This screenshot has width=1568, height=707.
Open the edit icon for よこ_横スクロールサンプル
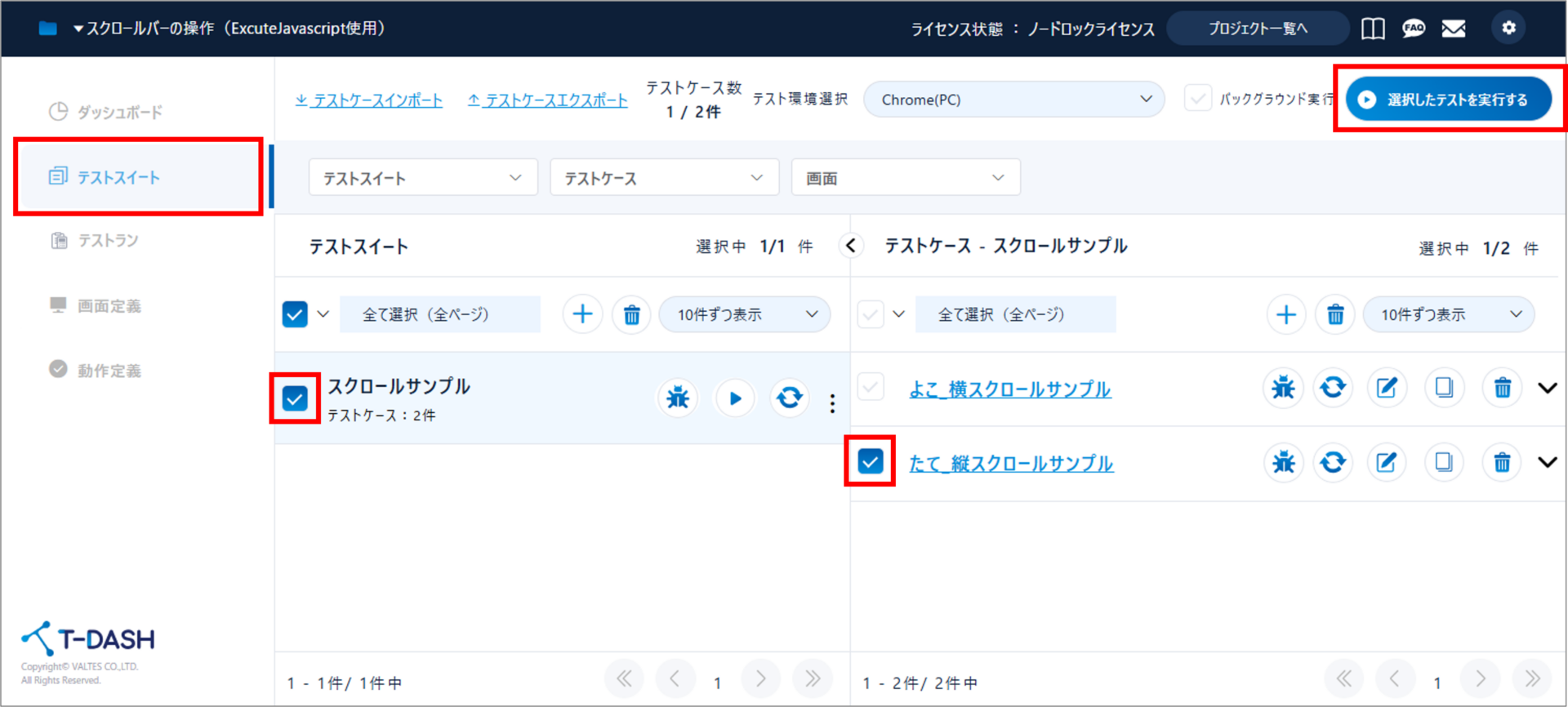pos(1387,388)
